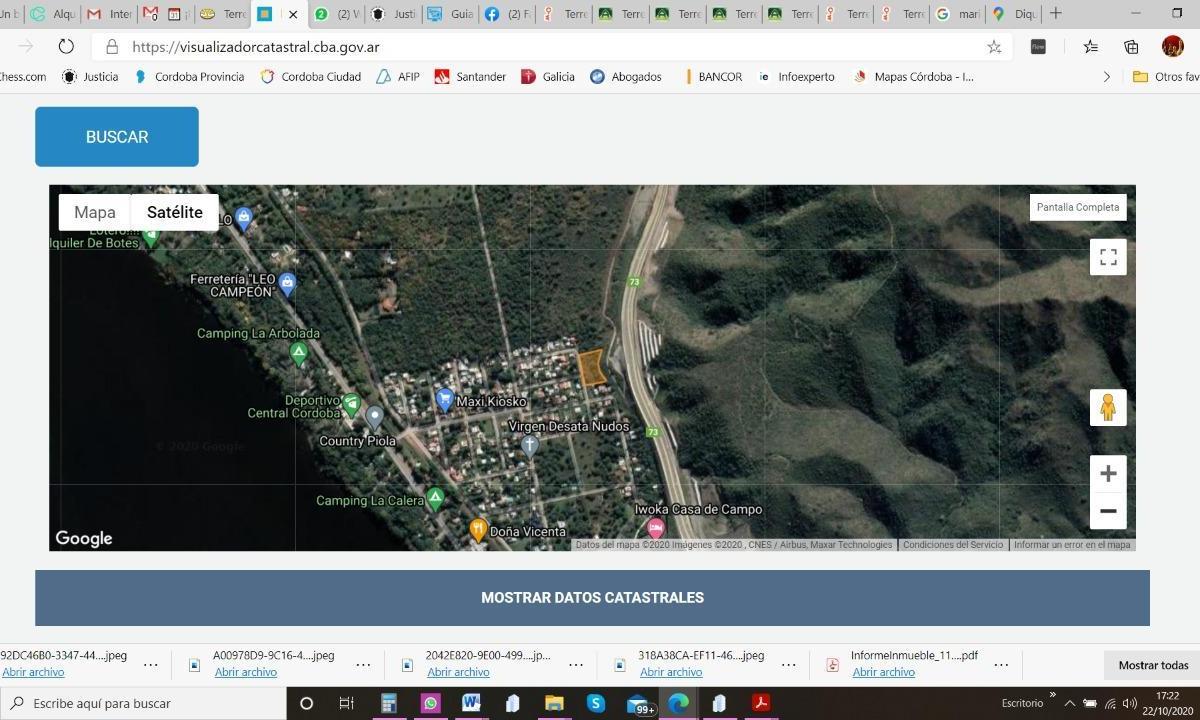This screenshot has height=720, width=1200.
Task: Expand more bookmarks chevron
Action: (1106, 77)
